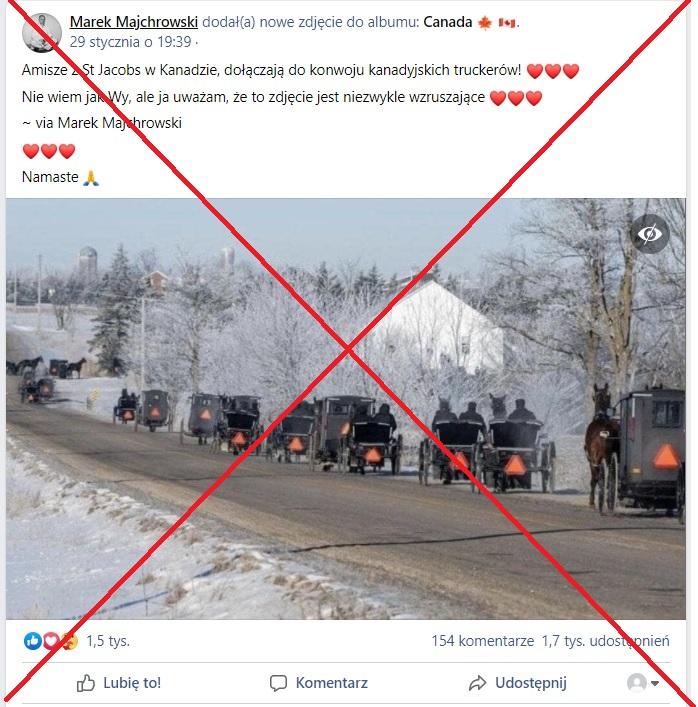Screen dimensions: 698x707
Task: Click the red heart reaction icon
Action: pos(51,641)
